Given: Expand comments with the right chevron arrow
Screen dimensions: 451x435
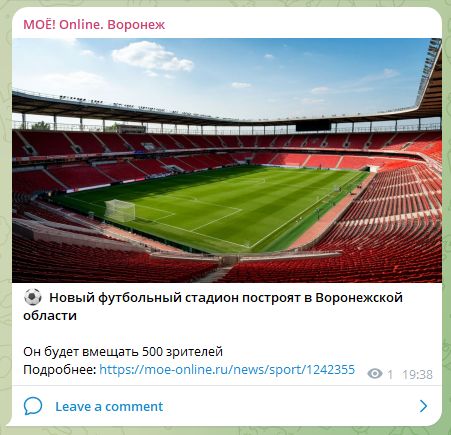Looking at the screenshot, I should tap(423, 406).
